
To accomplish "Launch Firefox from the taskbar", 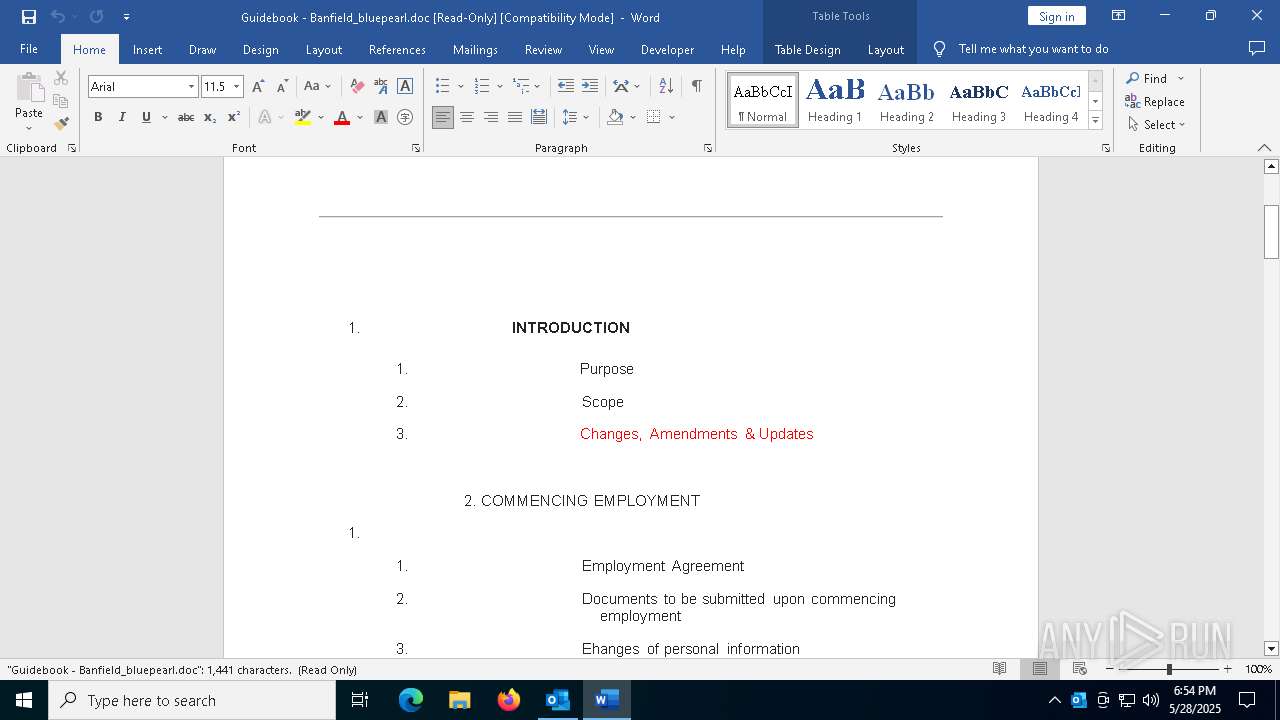I will 509,700.
